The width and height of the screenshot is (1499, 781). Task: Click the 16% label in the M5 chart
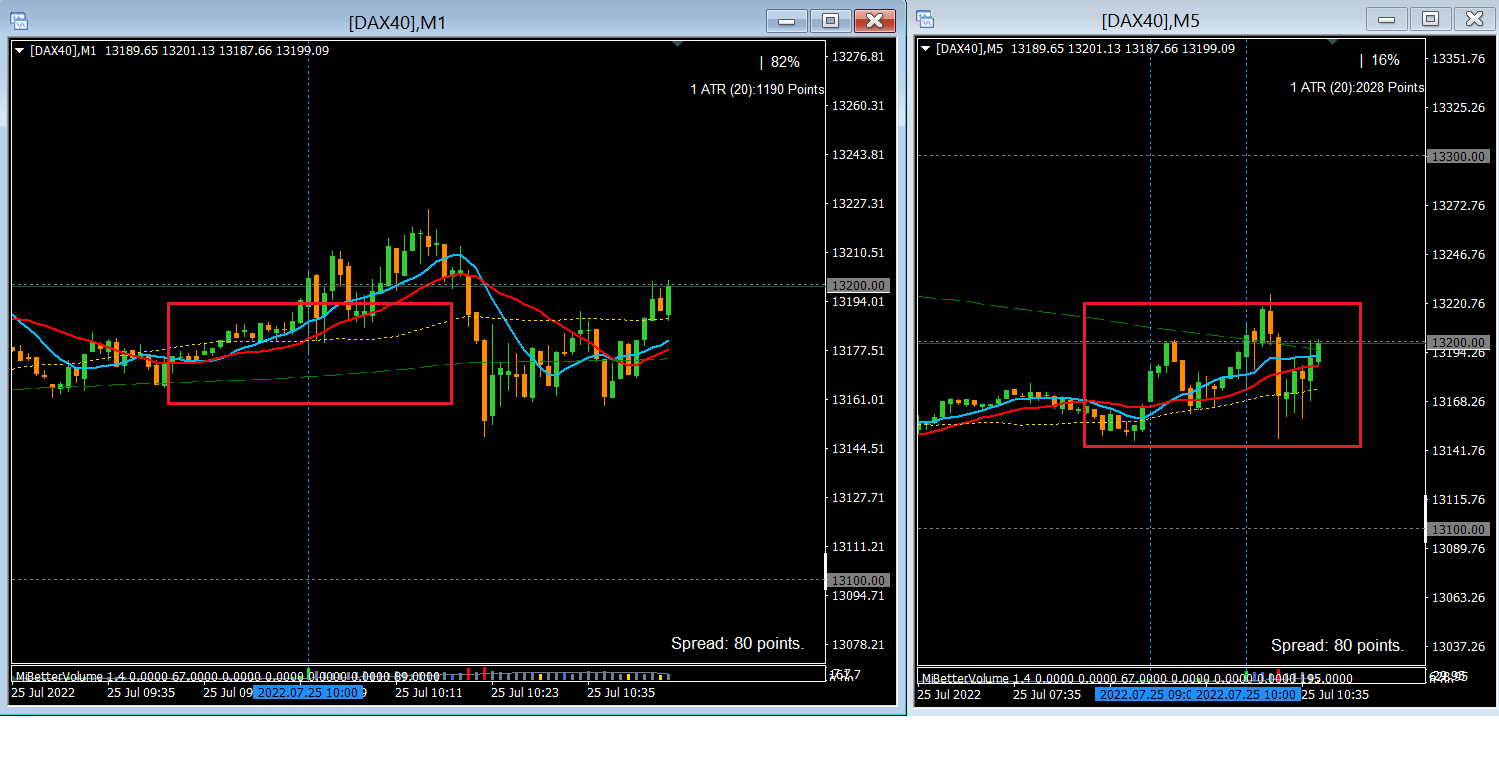(1385, 60)
